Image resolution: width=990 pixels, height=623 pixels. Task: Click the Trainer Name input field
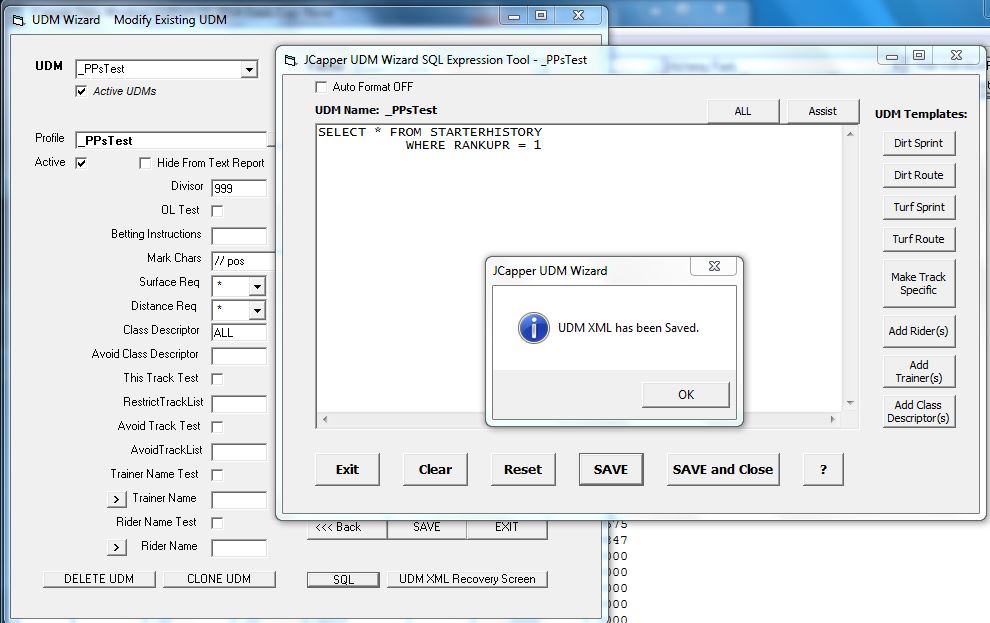click(239, 500)
